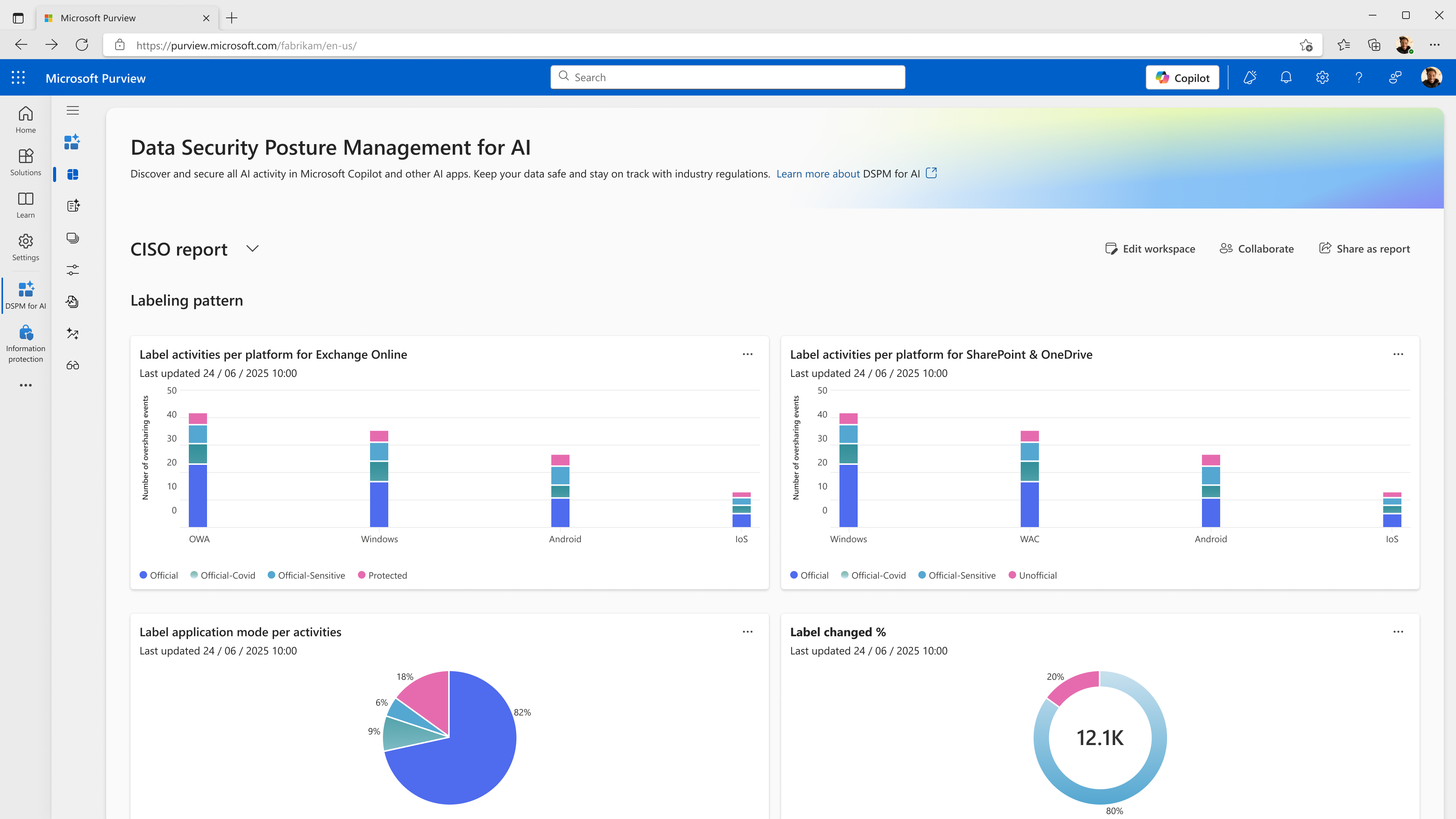Show more solutions ellipsis in left rail
Screen dimensions: 1456x819
[x=25, y=386]
